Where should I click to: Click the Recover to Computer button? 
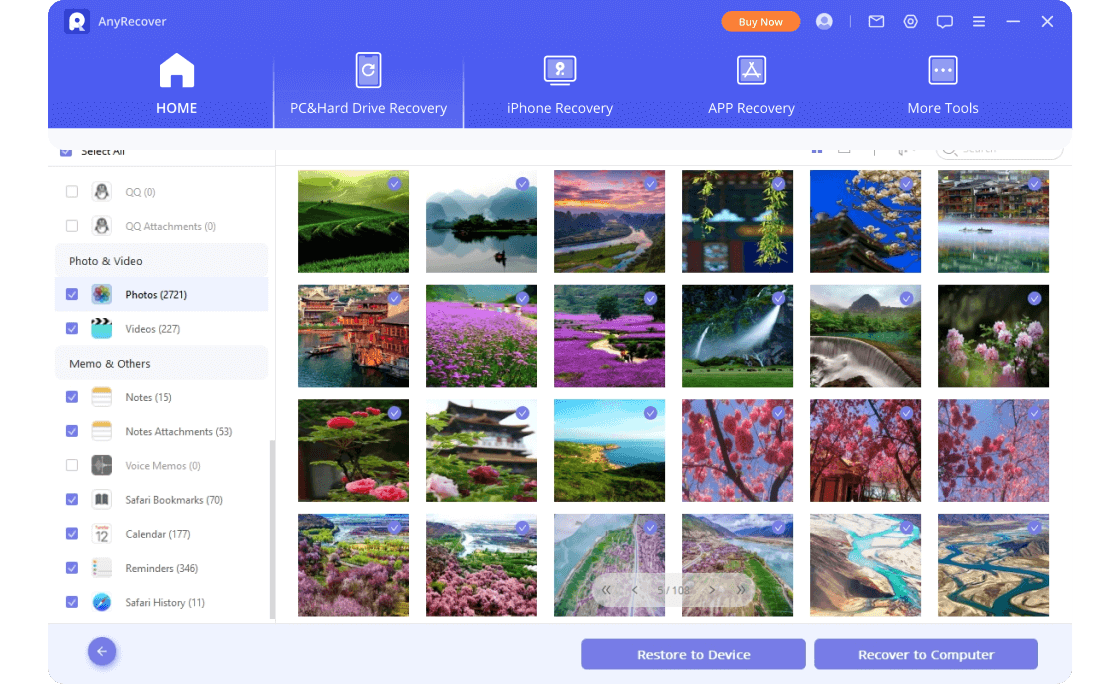click(x=925, y=654)
